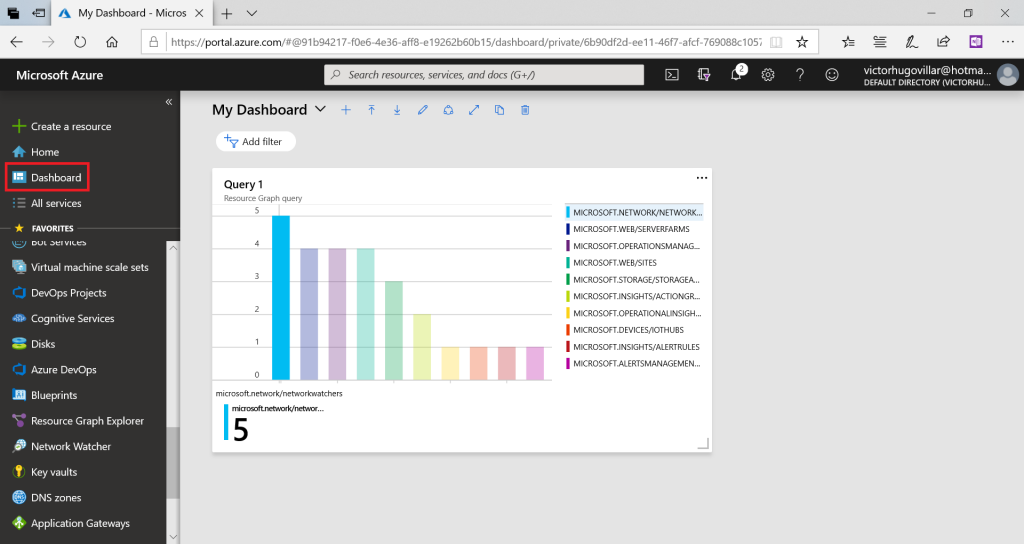Open new browser tab
Screen dimensions: 1024x544
point(227,13)
